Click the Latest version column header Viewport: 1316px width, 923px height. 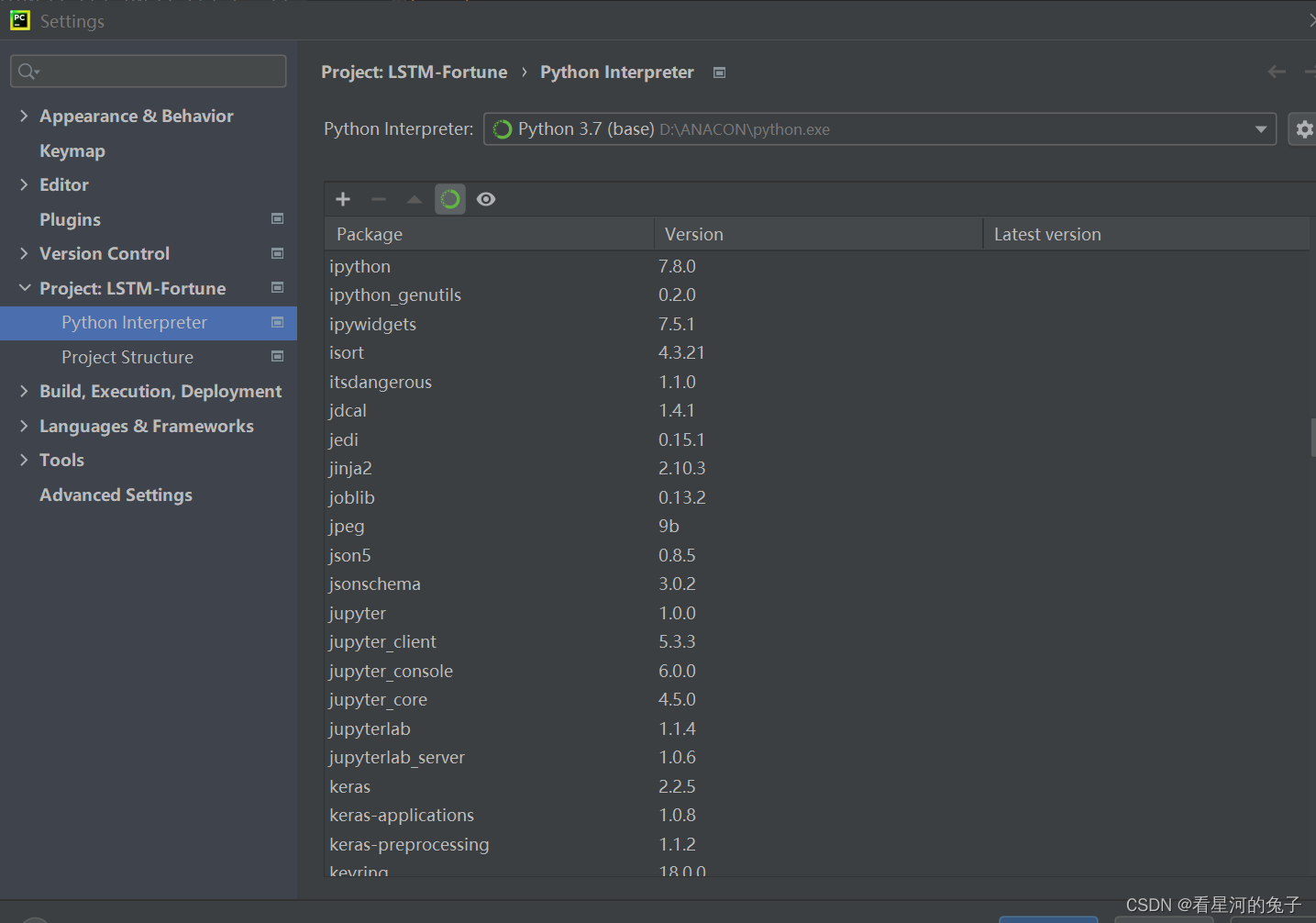pyautogui.click(x=1147, y=234)
